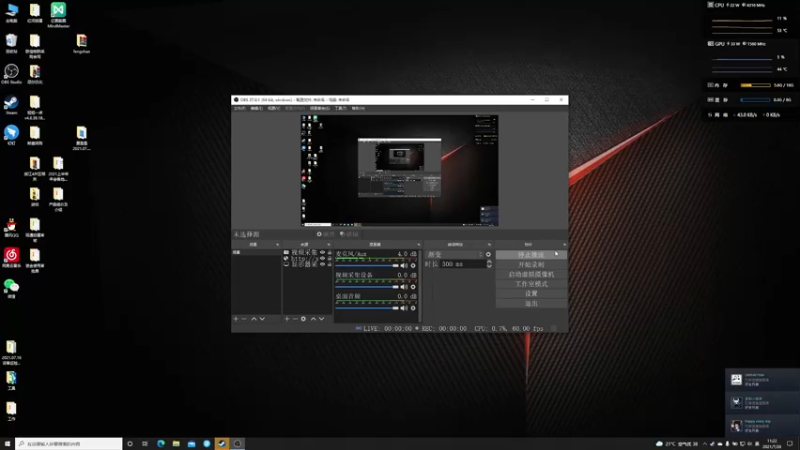The width and height of the screenshot is (800, 450).
Task: Pop out Controls dock header icon
Action: (x=564, y=244)
